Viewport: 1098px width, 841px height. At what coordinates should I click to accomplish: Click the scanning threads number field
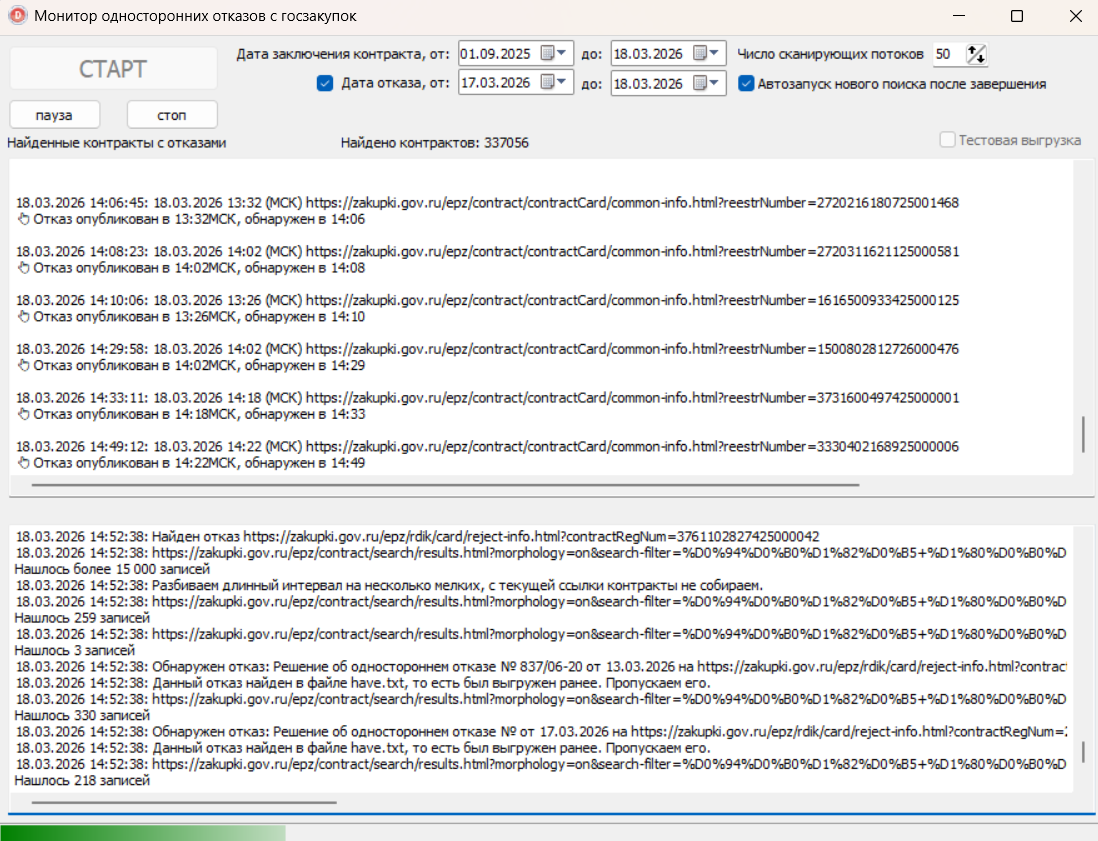click(947, 54)
